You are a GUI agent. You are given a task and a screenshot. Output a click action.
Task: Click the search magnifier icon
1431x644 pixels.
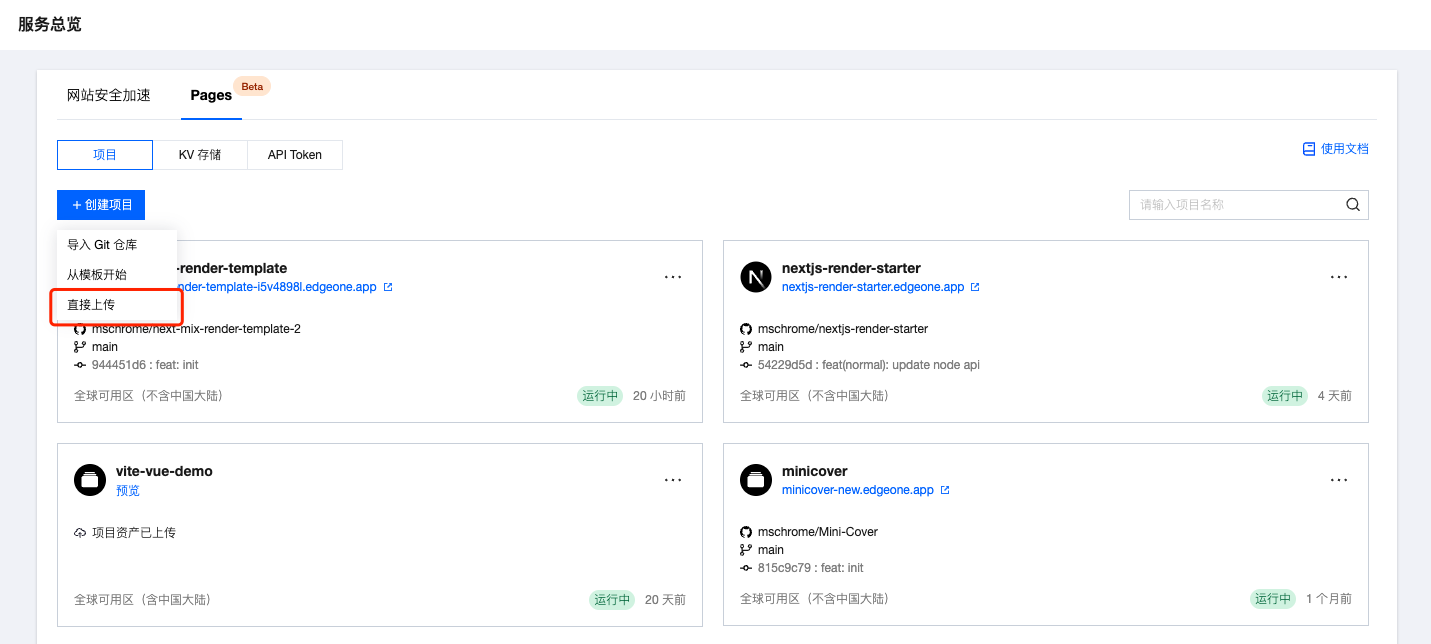point(1353,205)
